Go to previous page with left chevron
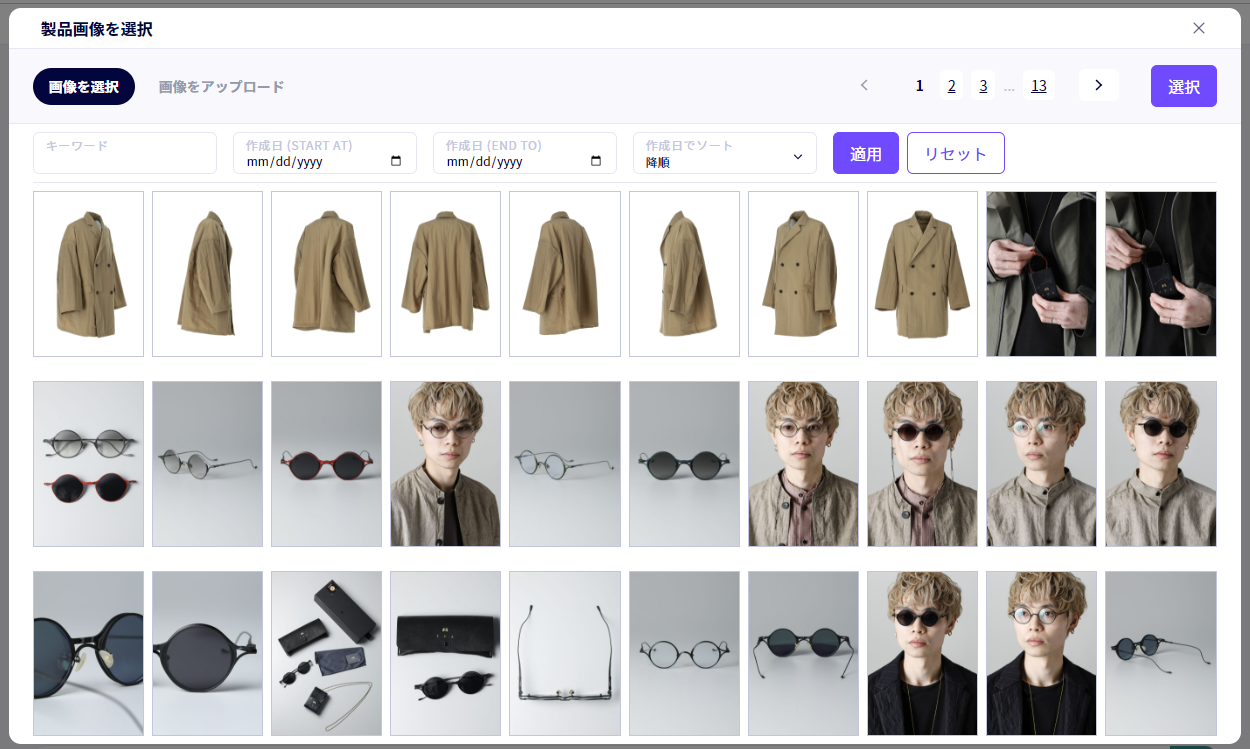 coord(865,85)
